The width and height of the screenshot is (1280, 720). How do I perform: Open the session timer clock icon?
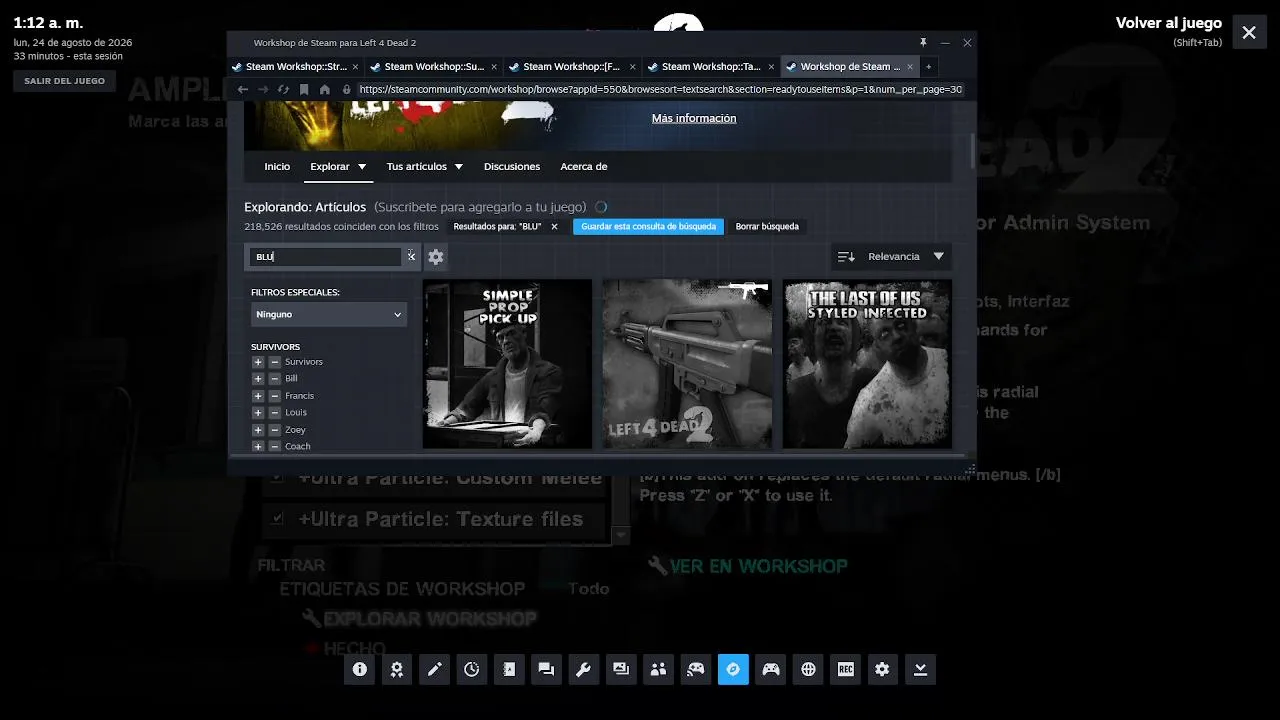(x=472, y=669)
